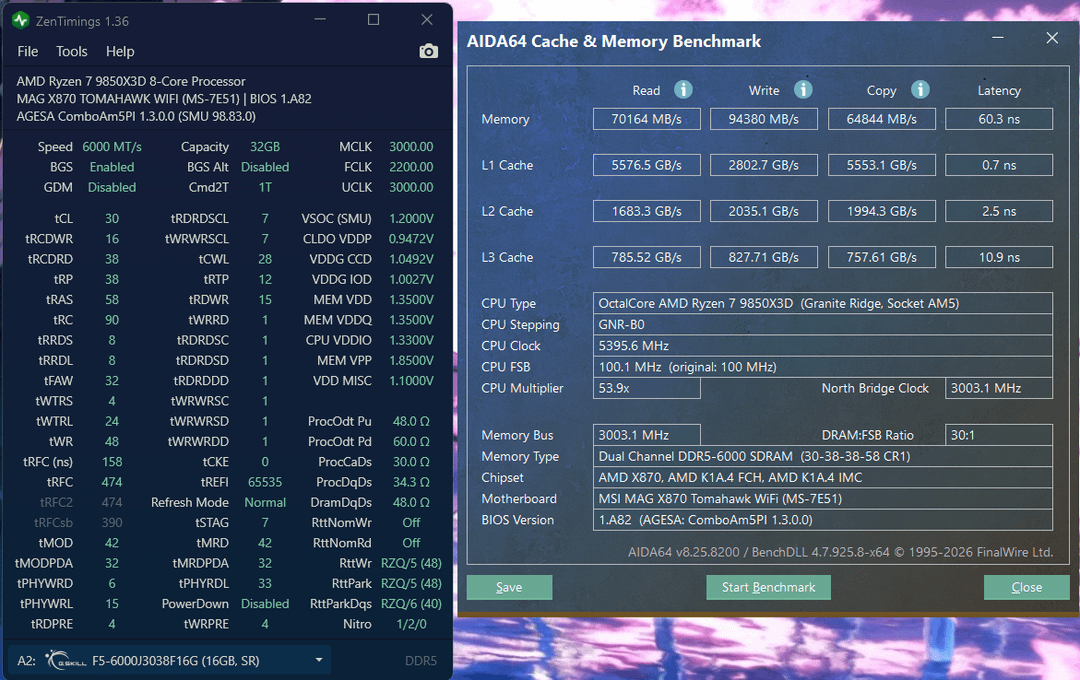Click the ZenTimings app logo icon

coord(21,20)
